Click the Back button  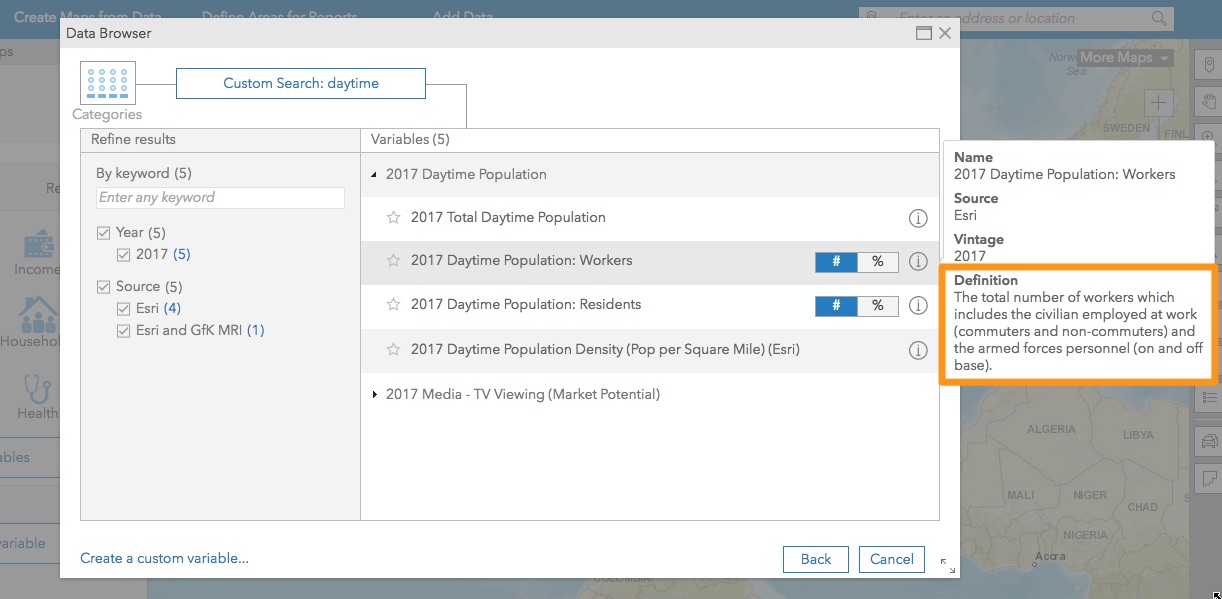(x=815, y=559)
